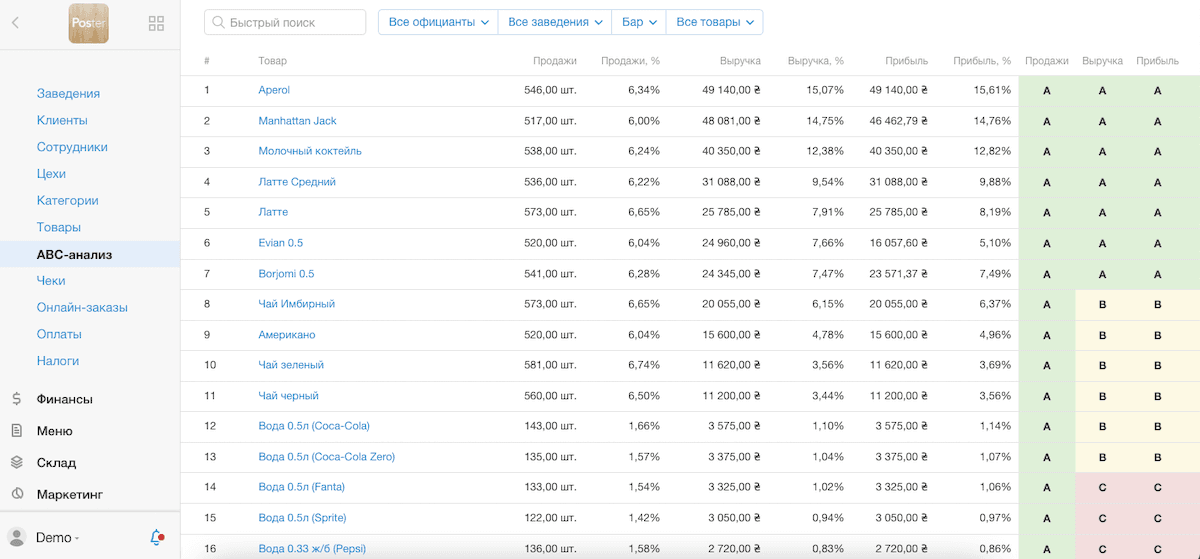Open the apps grid icon
Viewport: 1200px width, 559px height.
[156, 23]
